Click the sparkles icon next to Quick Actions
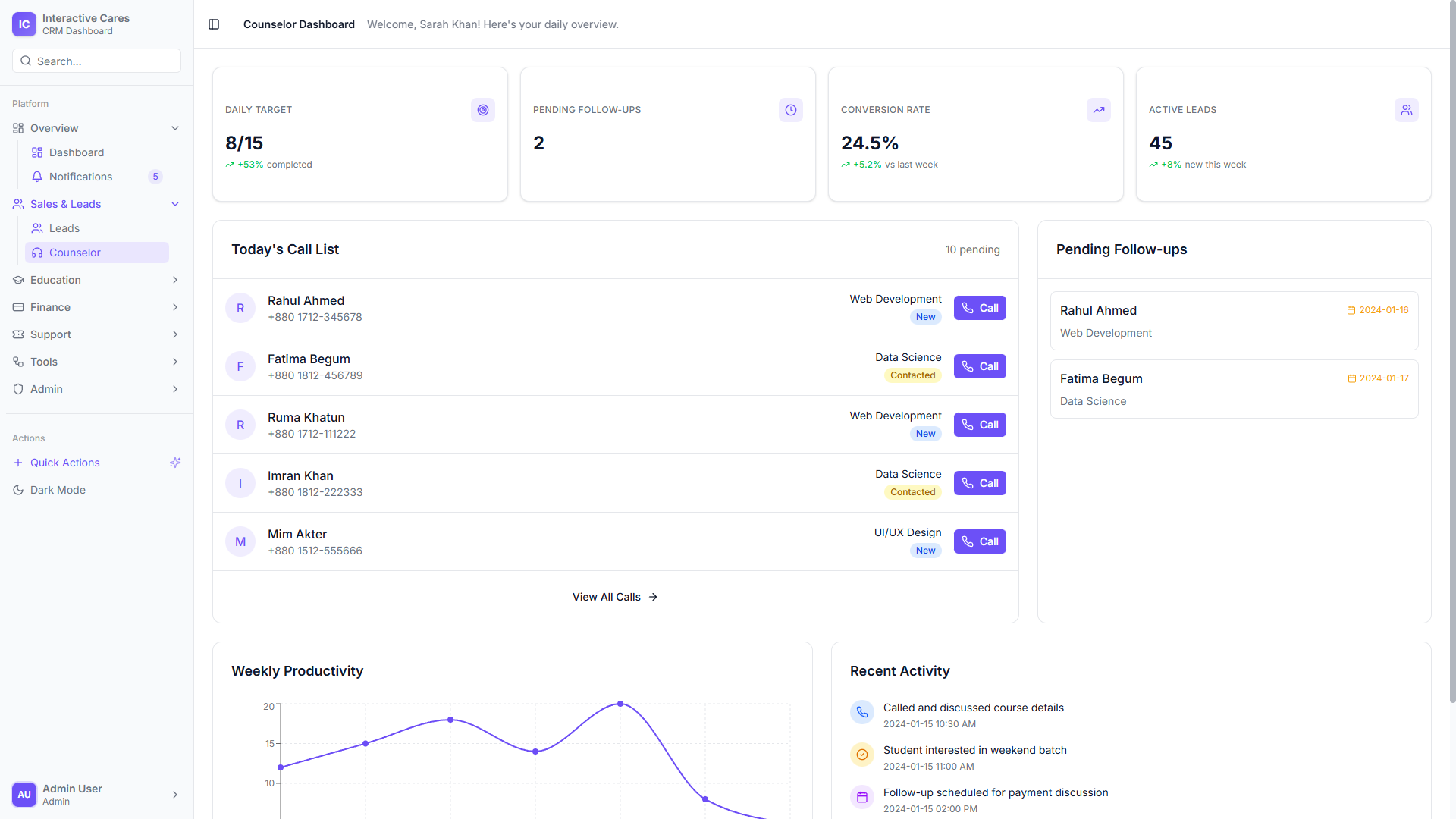 click(175, 463)
